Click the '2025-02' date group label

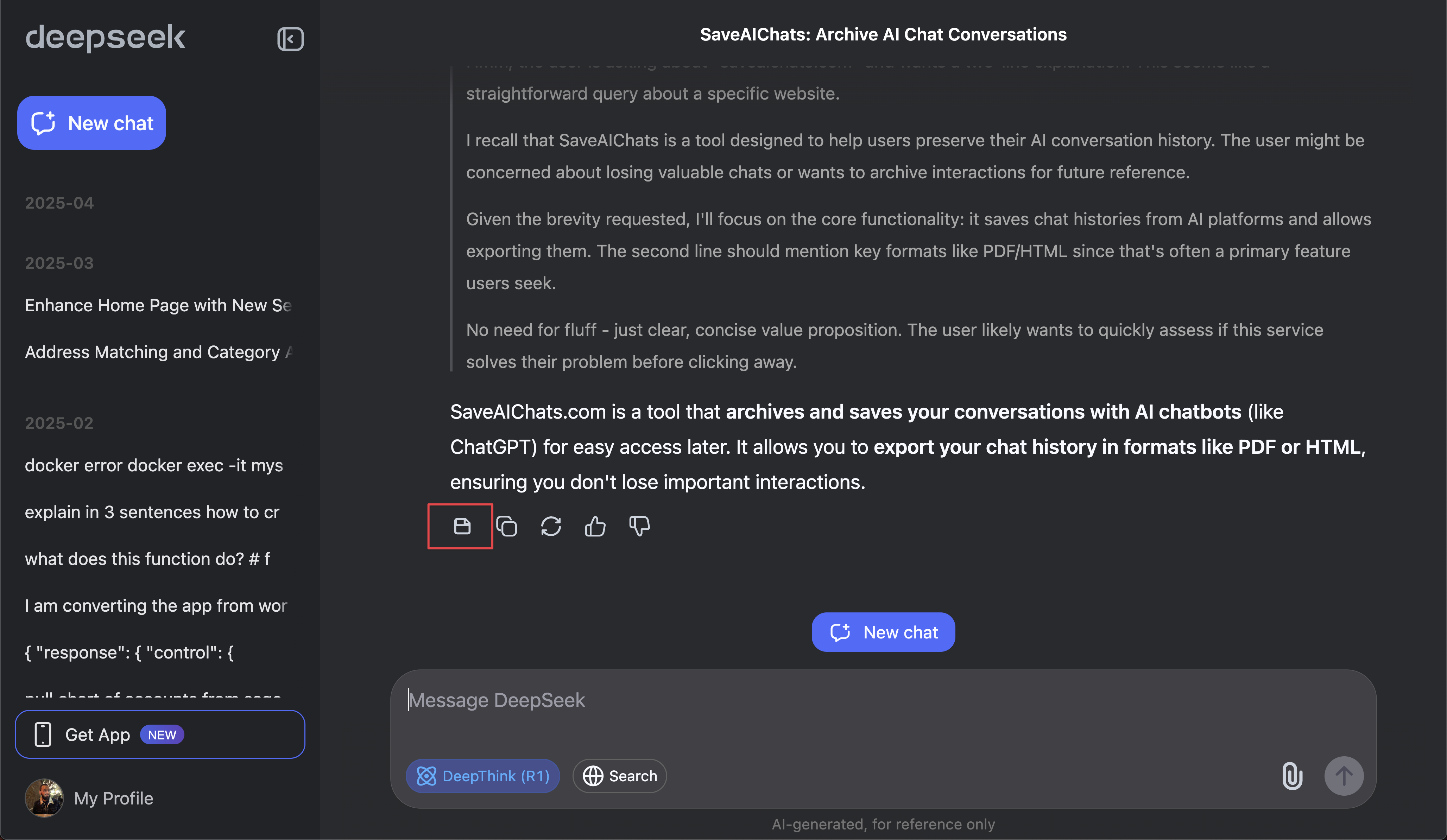[x=59, y=423]
